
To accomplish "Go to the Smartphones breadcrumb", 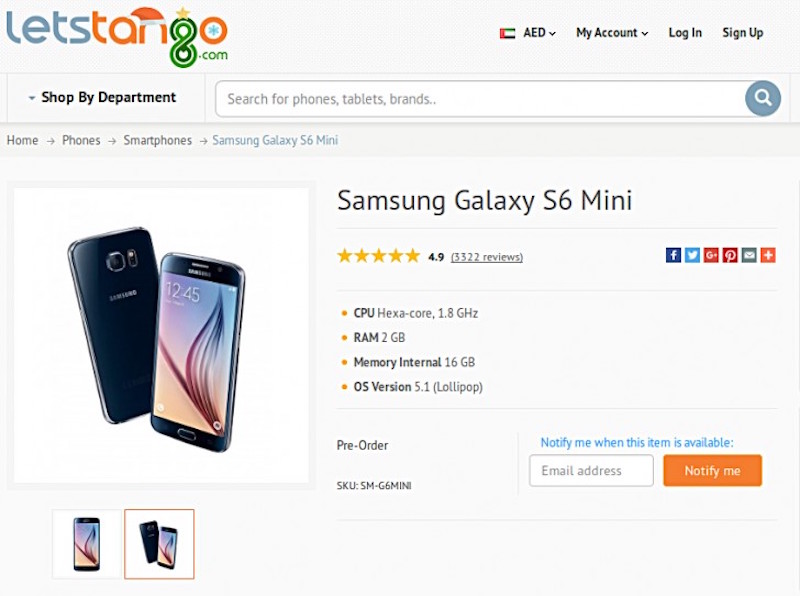I will tap(157, 140).
